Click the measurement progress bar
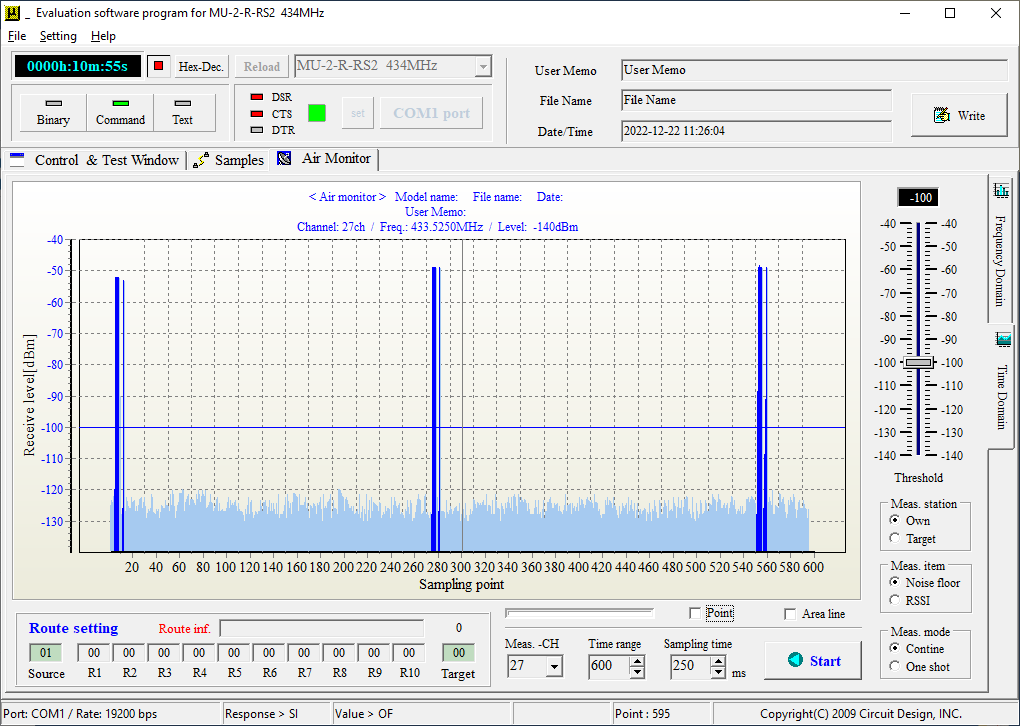1020x726 pixels. click(580, 613)
